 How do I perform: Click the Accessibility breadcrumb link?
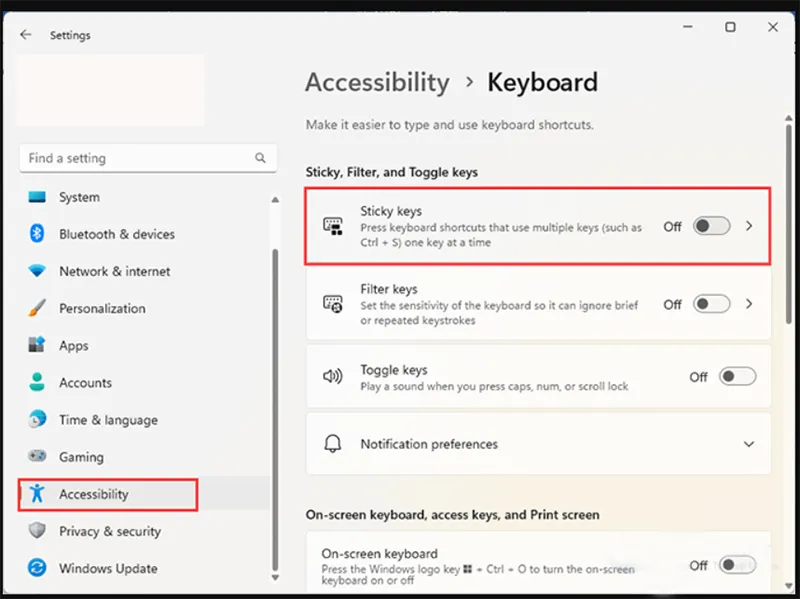[x=377, y=83]
